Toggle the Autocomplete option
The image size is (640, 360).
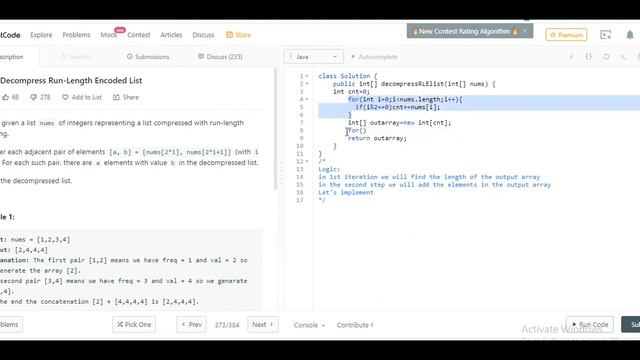click(374, 57)
